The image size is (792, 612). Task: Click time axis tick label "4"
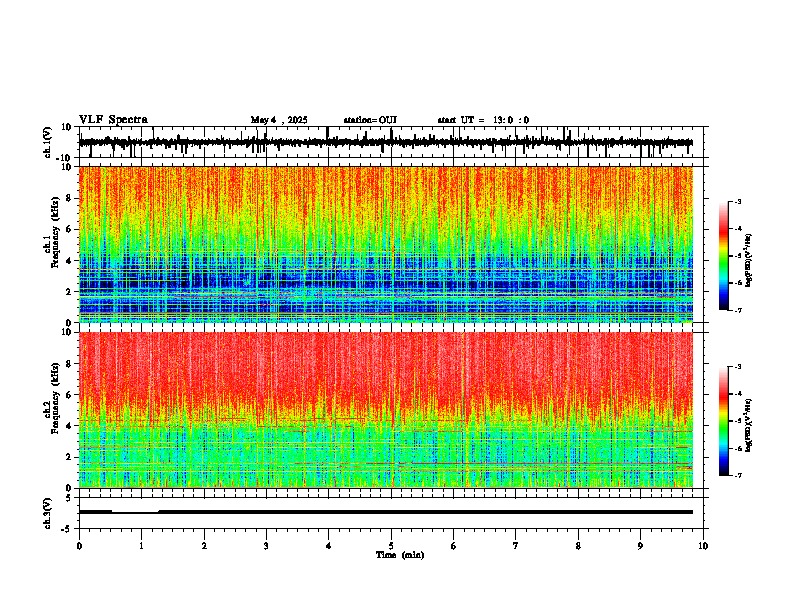point(329,546)
